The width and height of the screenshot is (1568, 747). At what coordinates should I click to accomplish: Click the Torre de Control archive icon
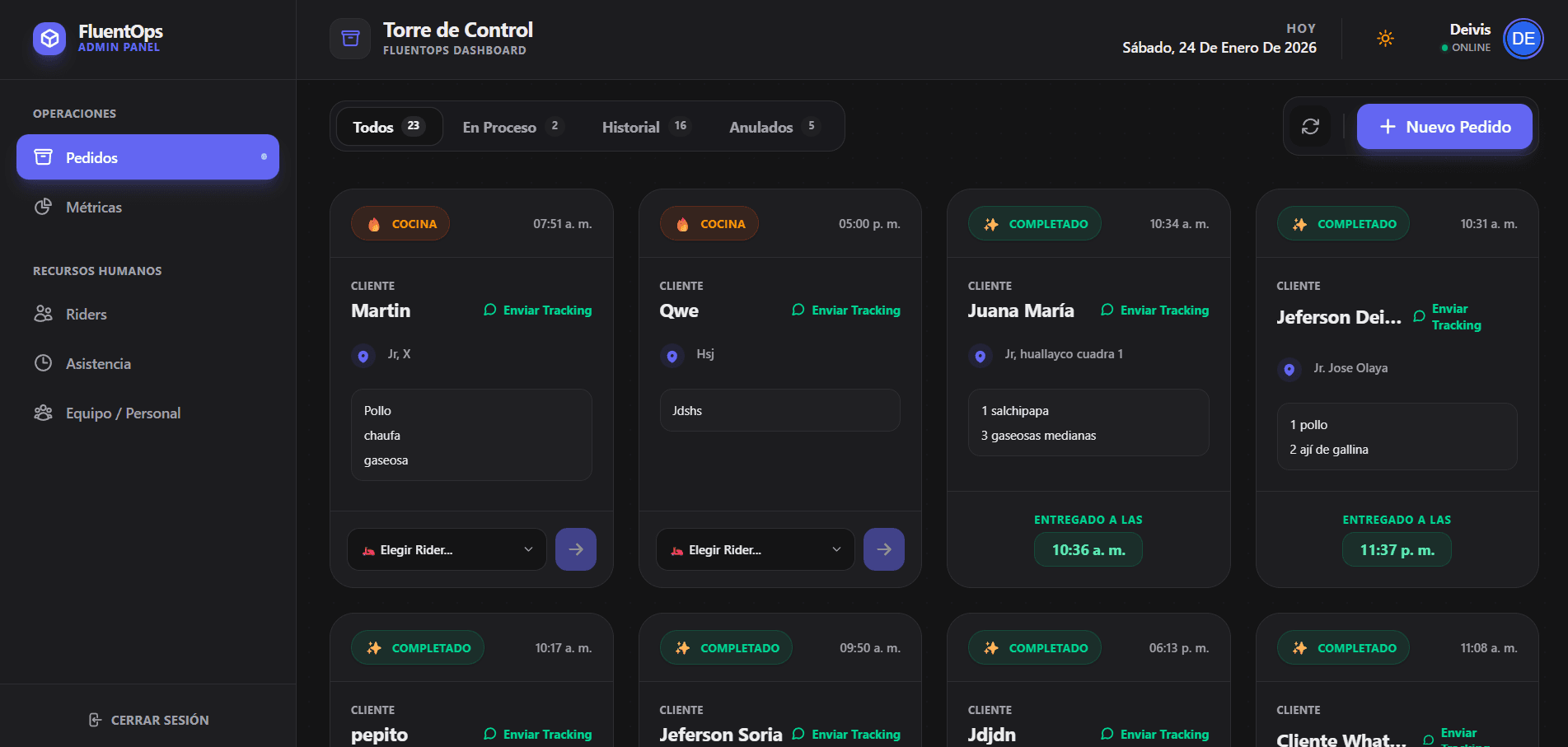[x=350, y=39]
